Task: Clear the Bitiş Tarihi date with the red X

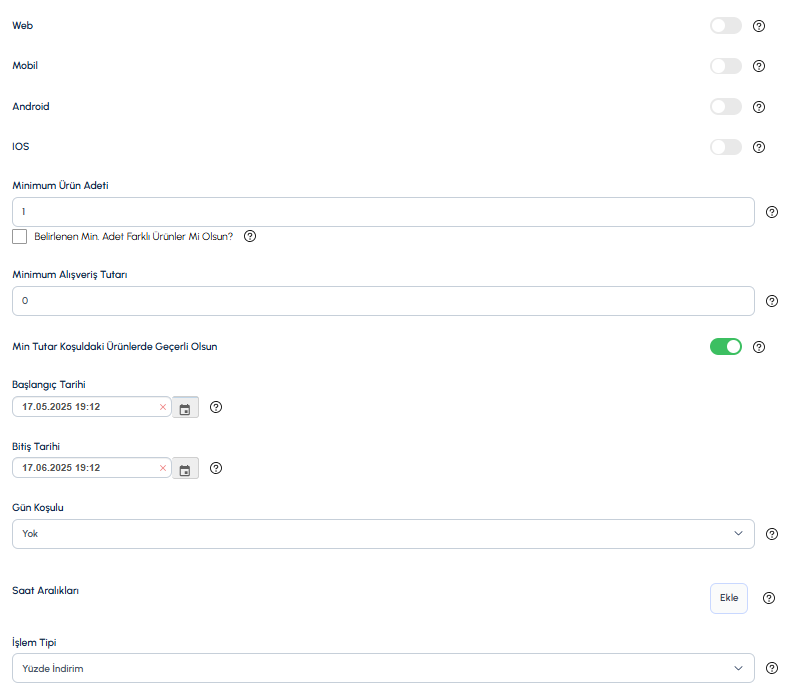Action: tap(163, 468)
